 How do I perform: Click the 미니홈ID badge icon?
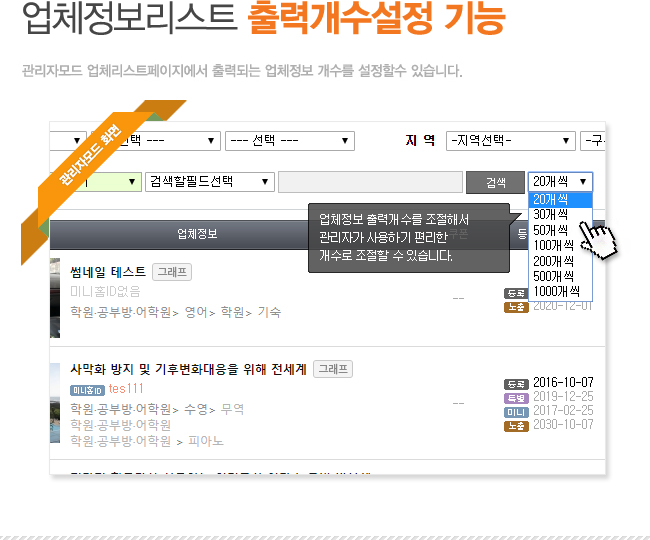click(x=87, y=390)
